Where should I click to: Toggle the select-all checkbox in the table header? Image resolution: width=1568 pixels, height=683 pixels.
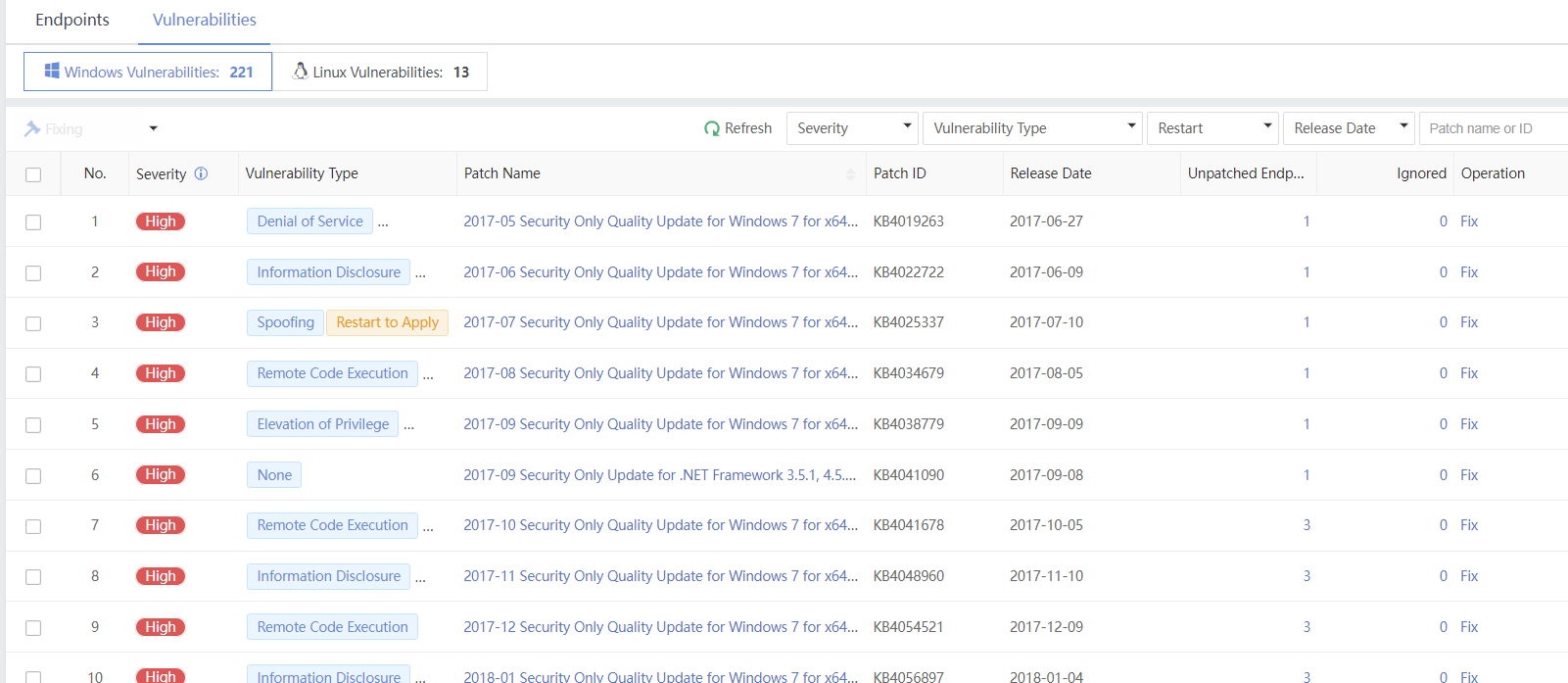tap(33, 174)
